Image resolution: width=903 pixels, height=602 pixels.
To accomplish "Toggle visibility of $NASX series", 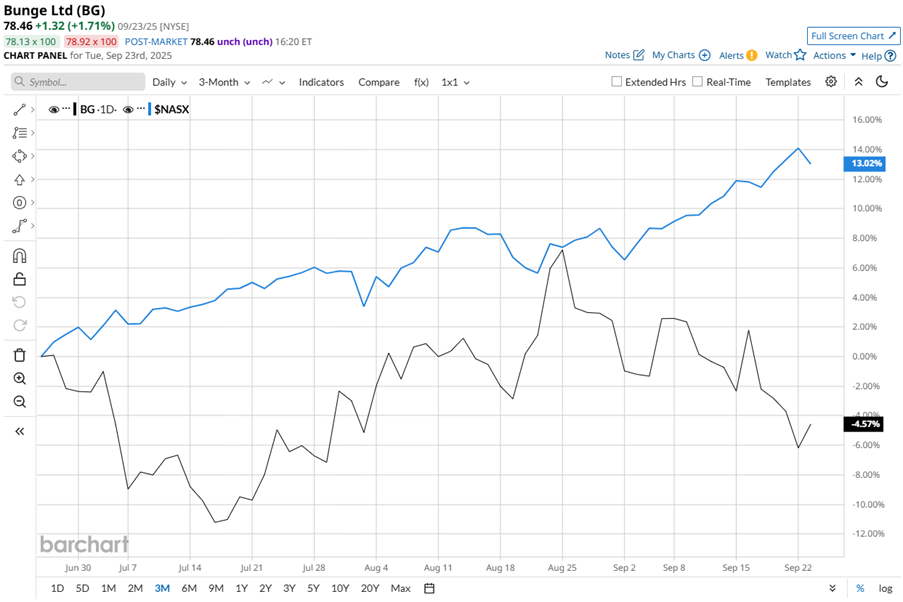I will click(128, 109).
